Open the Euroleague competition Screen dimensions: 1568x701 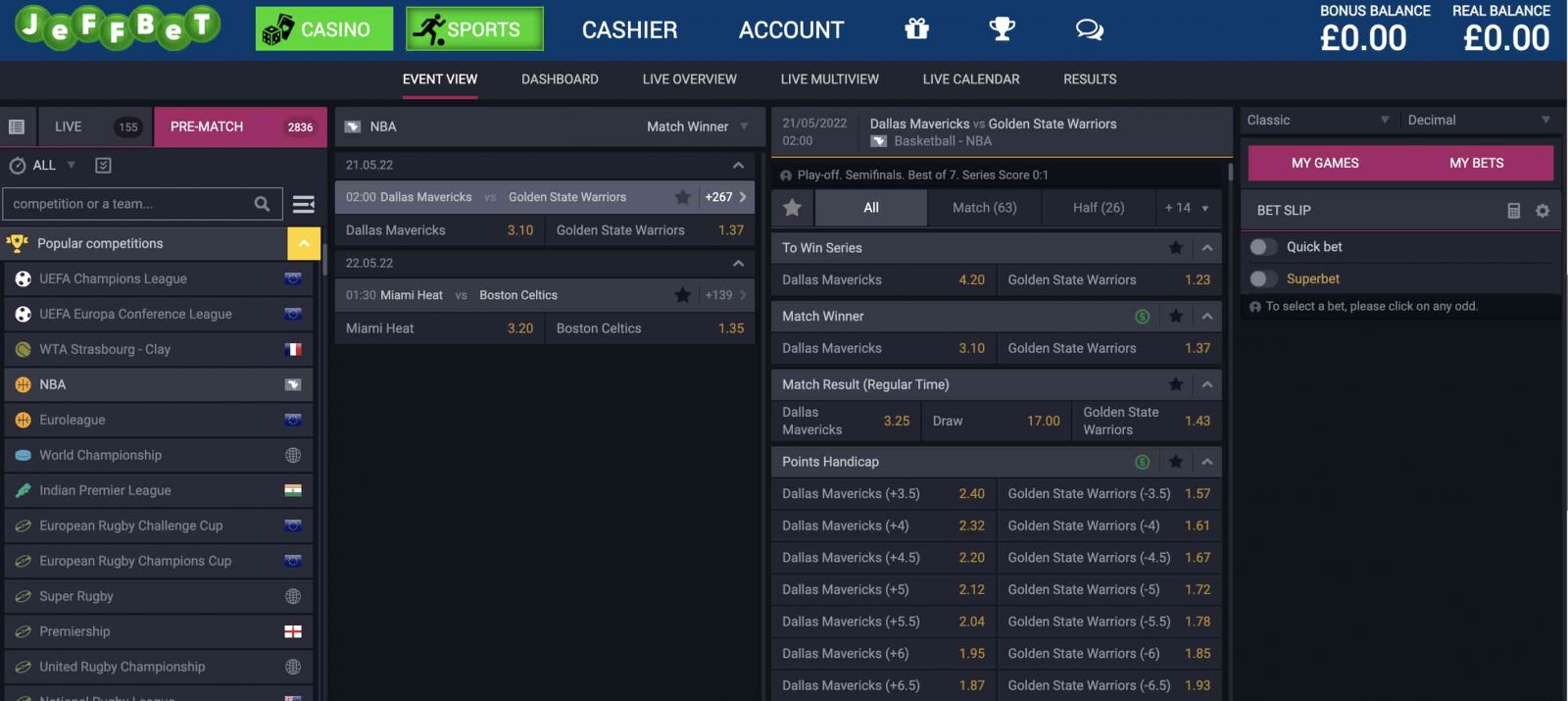coord(159,420)
